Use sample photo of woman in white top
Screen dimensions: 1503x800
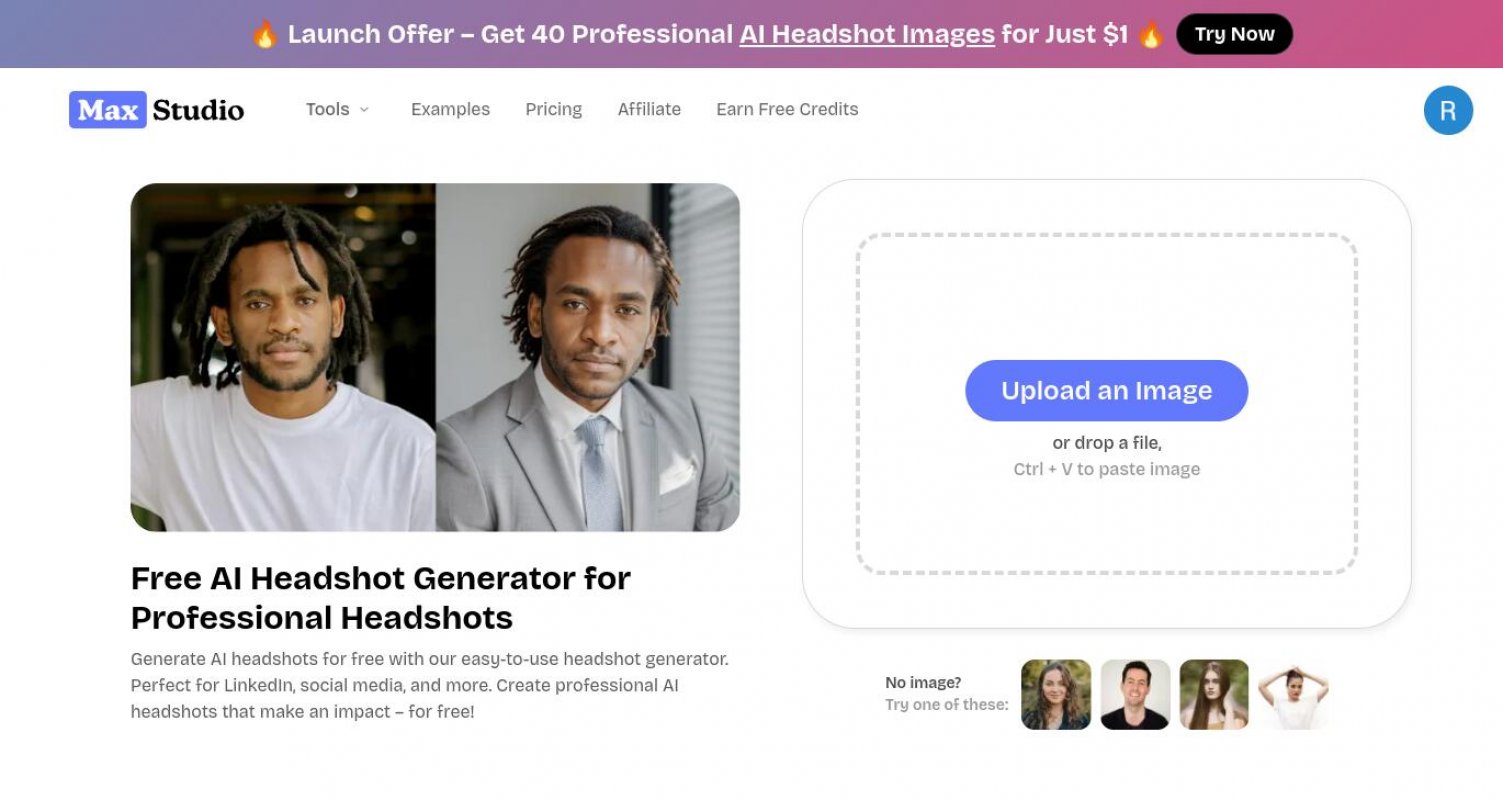point(1293,694)
